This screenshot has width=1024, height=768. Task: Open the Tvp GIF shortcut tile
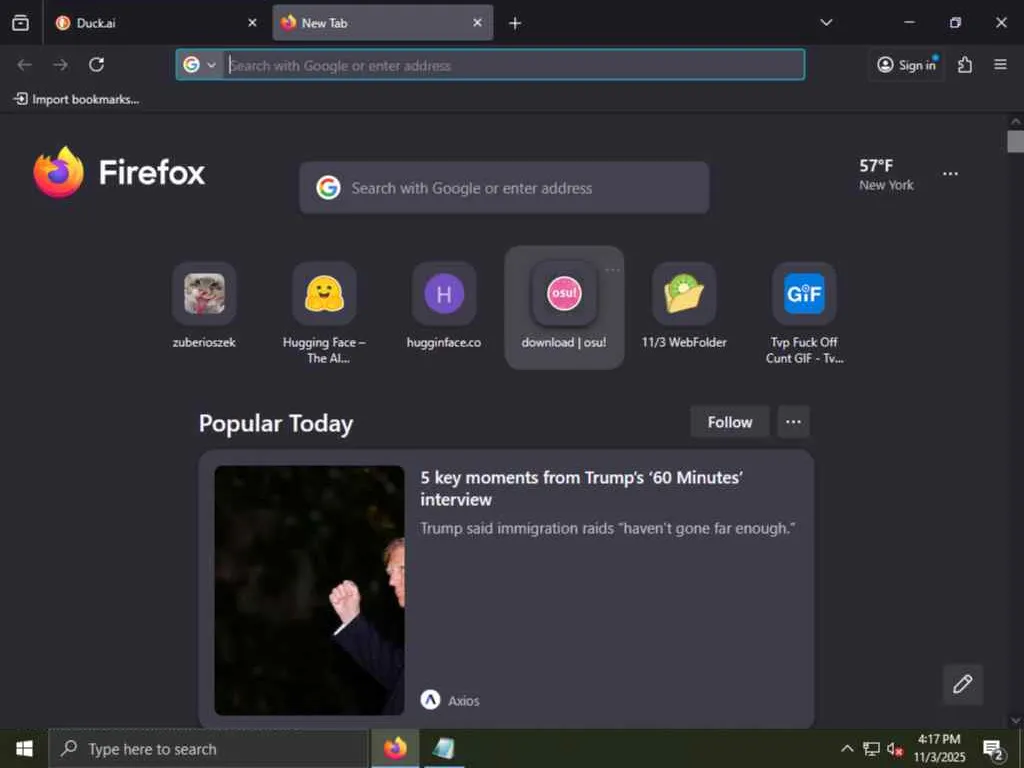[x=804, y=313]
